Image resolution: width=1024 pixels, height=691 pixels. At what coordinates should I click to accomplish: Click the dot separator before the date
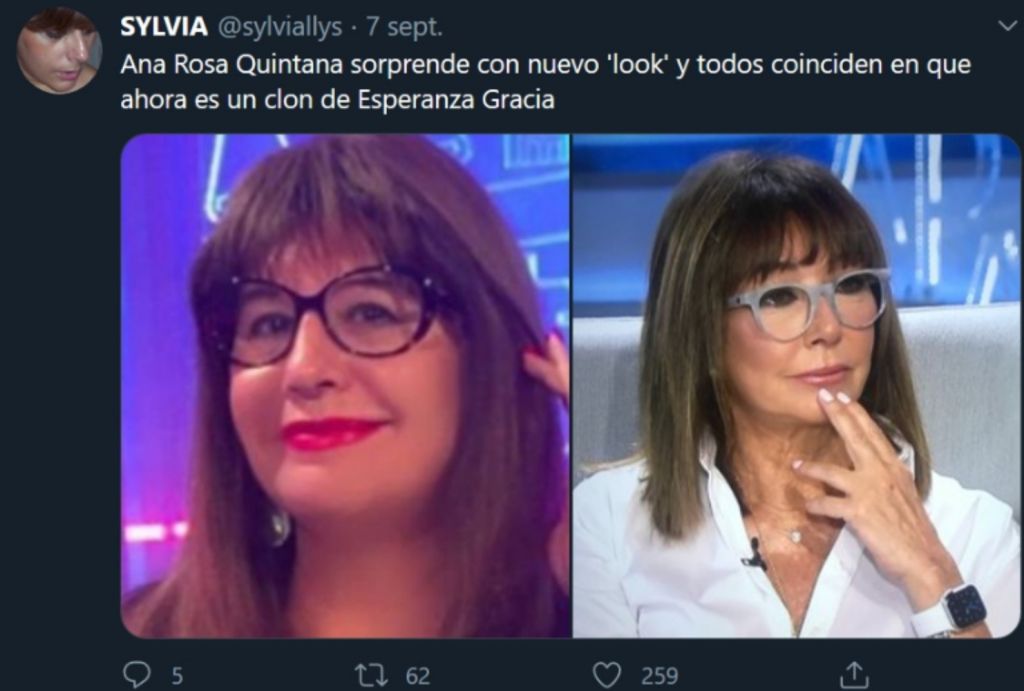(353, 28)
